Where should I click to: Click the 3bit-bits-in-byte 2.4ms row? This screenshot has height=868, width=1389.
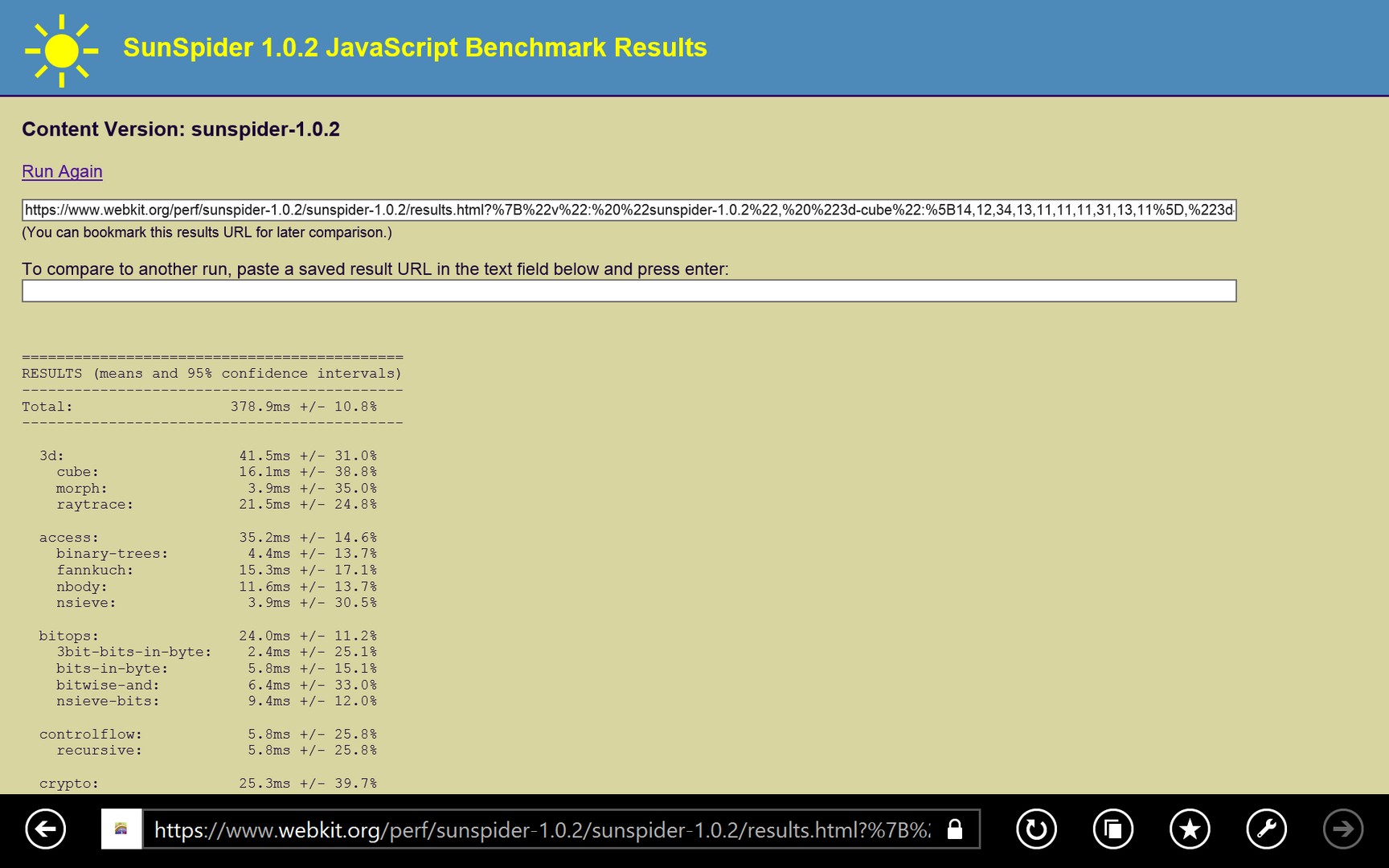[x=216, y=652]
